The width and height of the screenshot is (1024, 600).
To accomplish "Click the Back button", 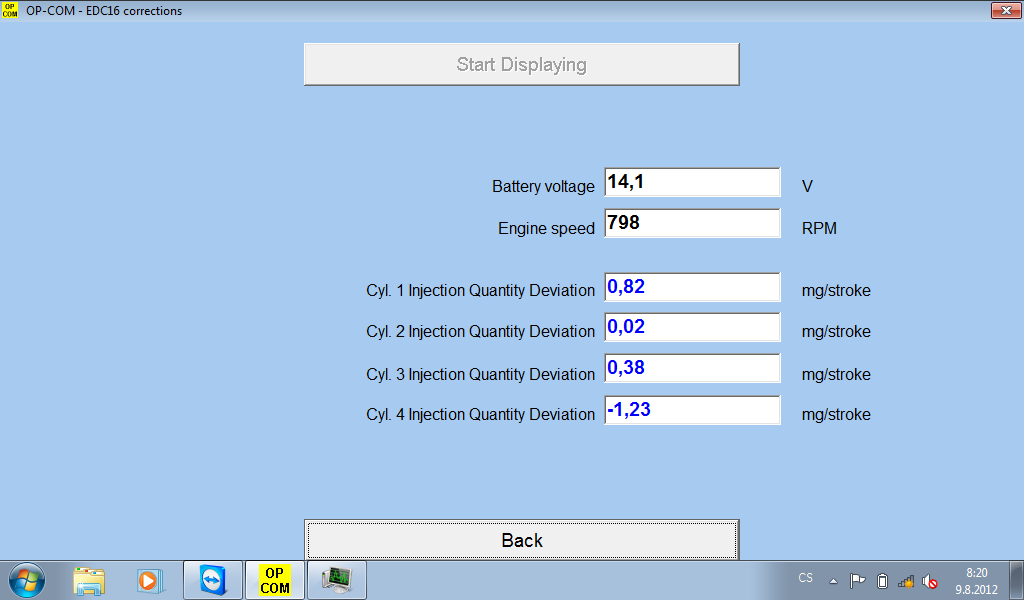I will point(522,540).
